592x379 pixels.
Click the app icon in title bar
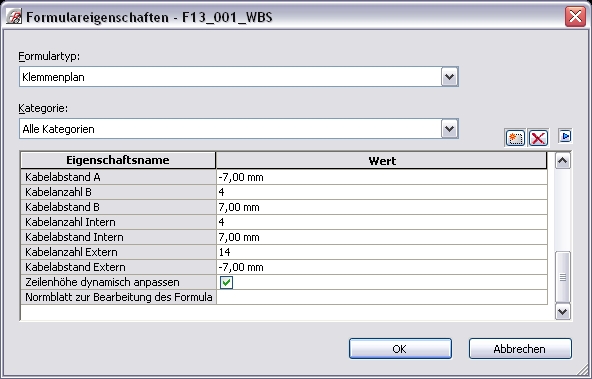click(x=14, y=17)
